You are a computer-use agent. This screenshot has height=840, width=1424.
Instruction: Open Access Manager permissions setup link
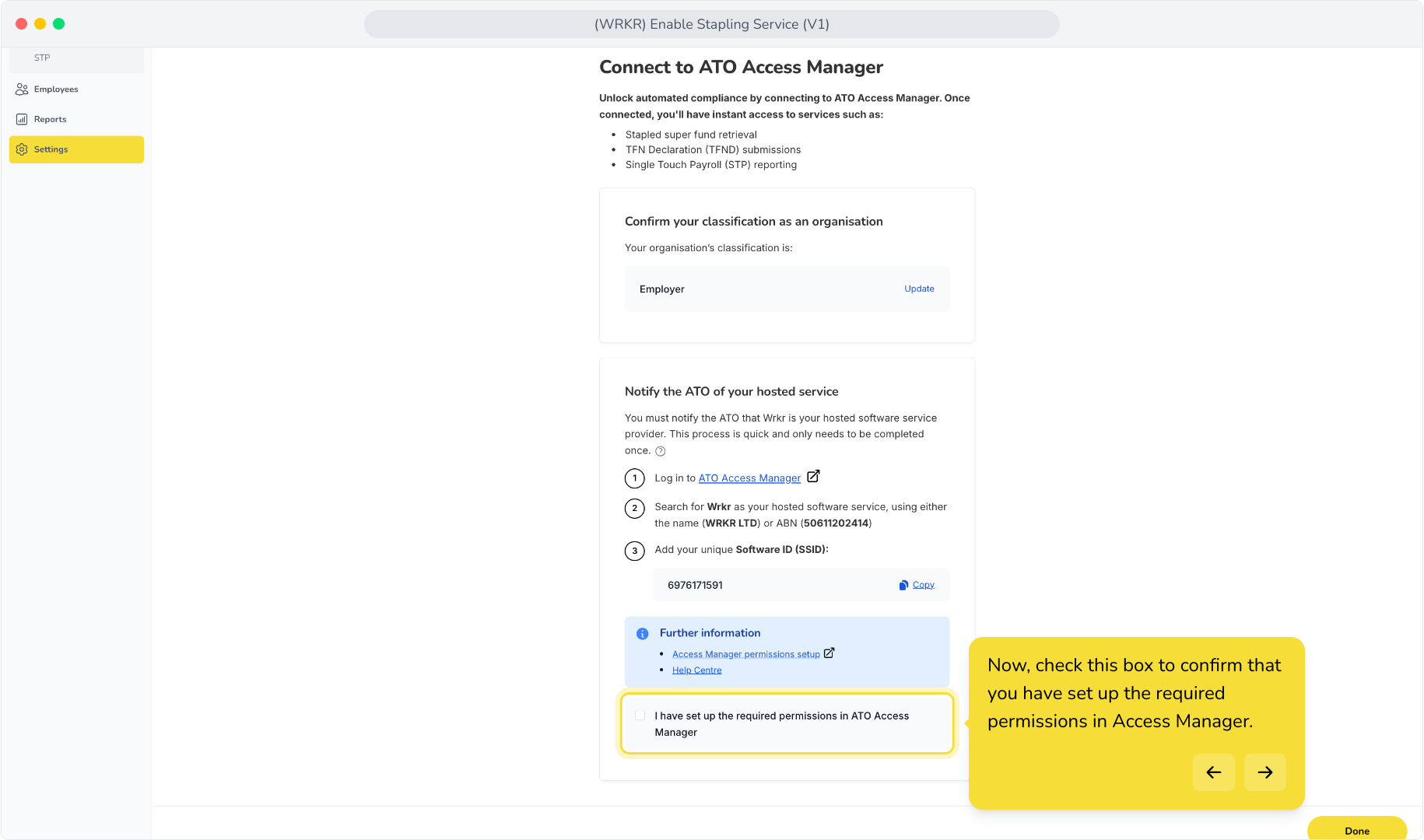(x=746, y=655)
